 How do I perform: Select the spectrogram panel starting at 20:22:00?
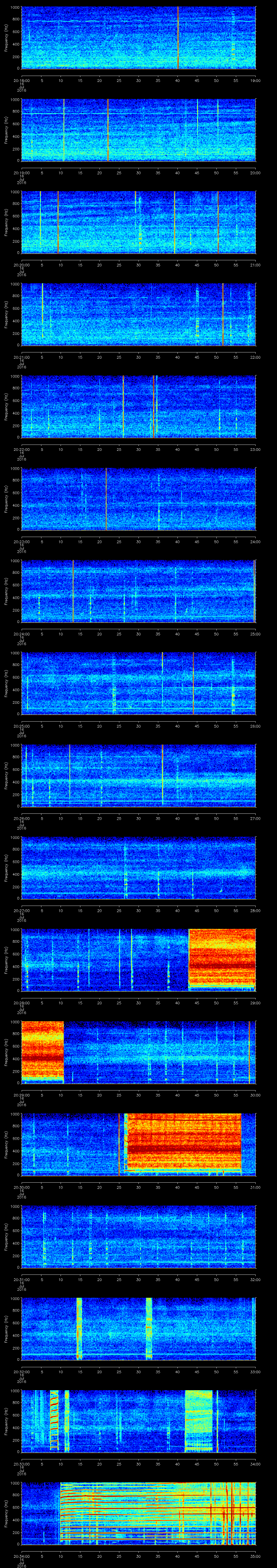click(139, 407)
